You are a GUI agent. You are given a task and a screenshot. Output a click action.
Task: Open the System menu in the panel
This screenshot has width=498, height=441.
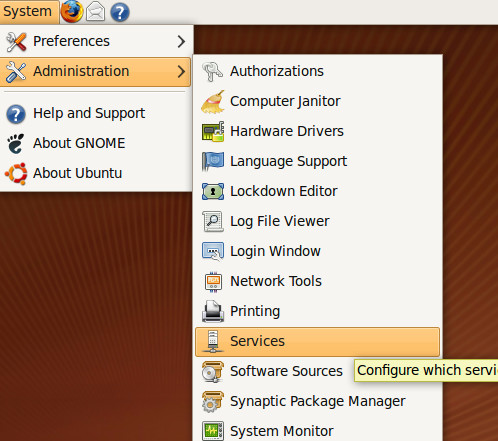(29, 12)
